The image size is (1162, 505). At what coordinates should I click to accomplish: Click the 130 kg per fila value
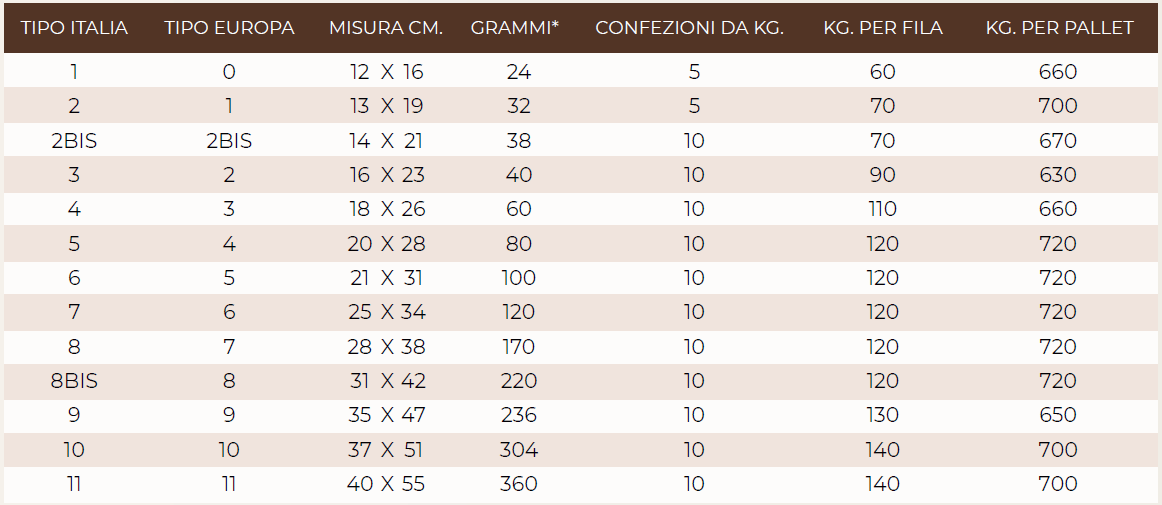click(882, 415)
